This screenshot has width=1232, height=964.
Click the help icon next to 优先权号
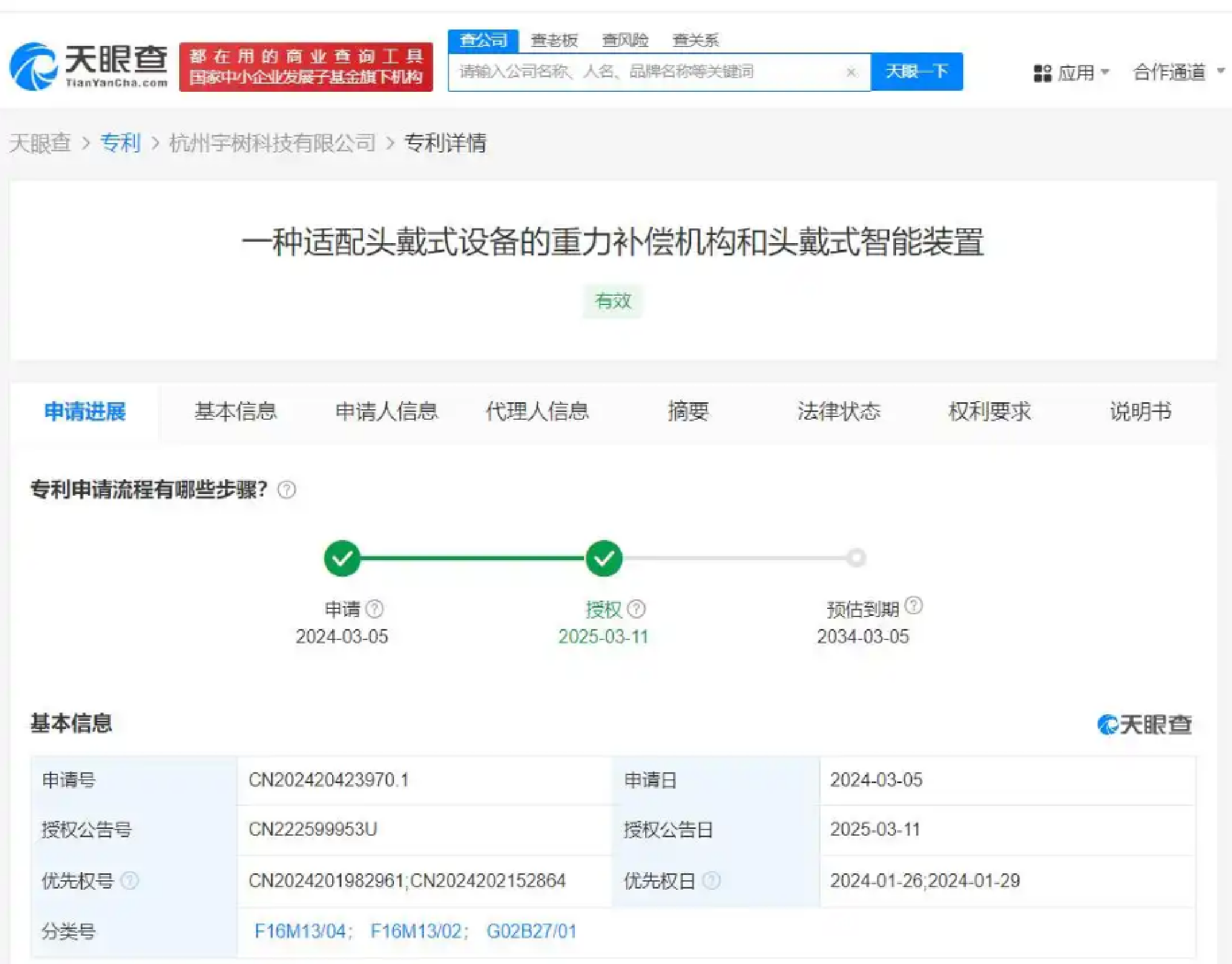tap(131, 880)
